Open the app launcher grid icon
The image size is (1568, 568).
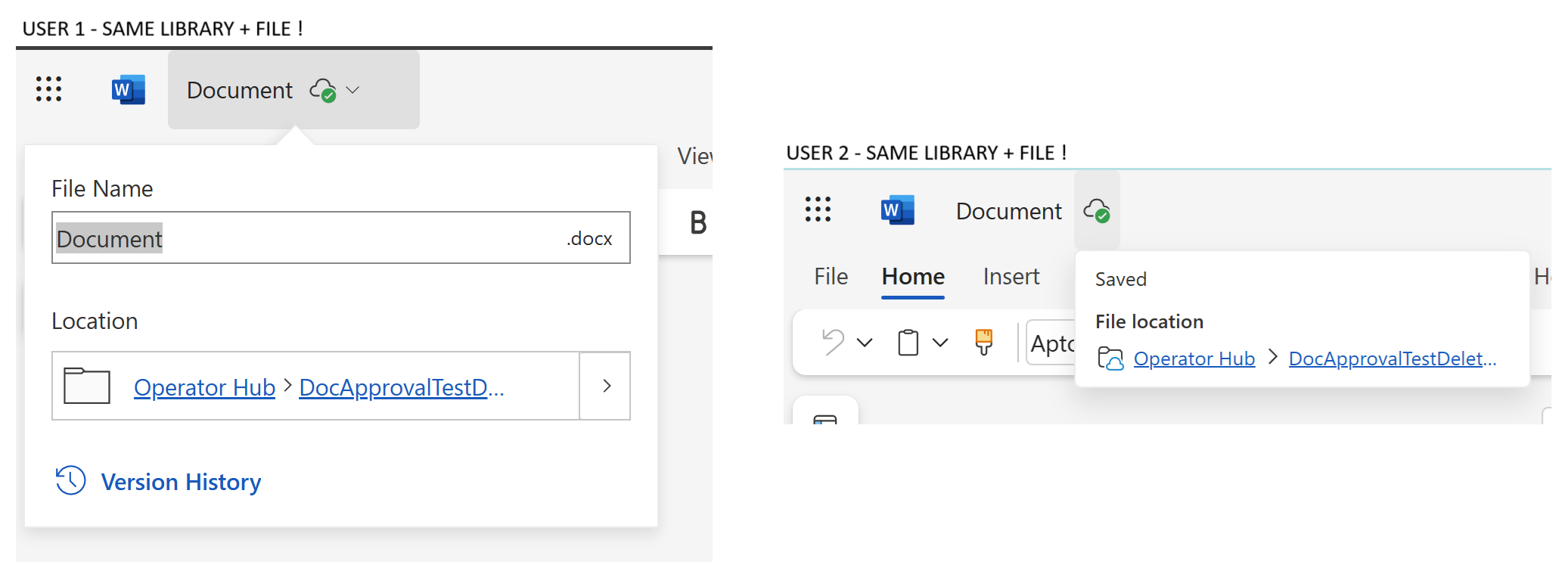tap(48, 89)
